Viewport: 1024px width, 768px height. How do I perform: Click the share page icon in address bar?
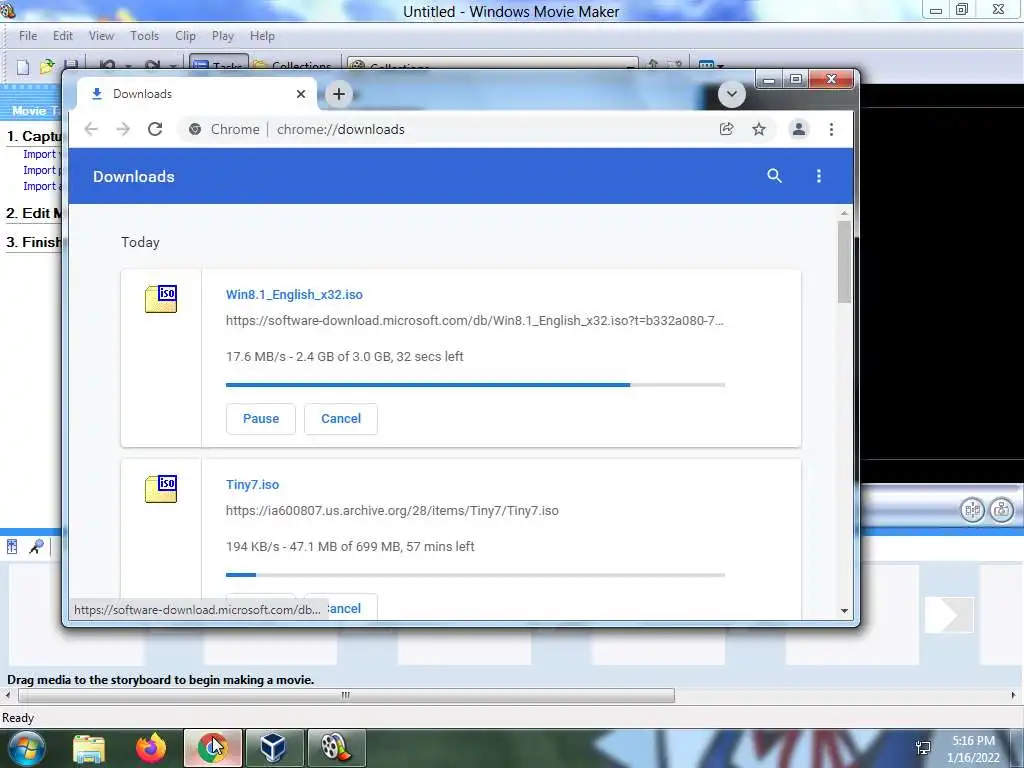(726, 129)
